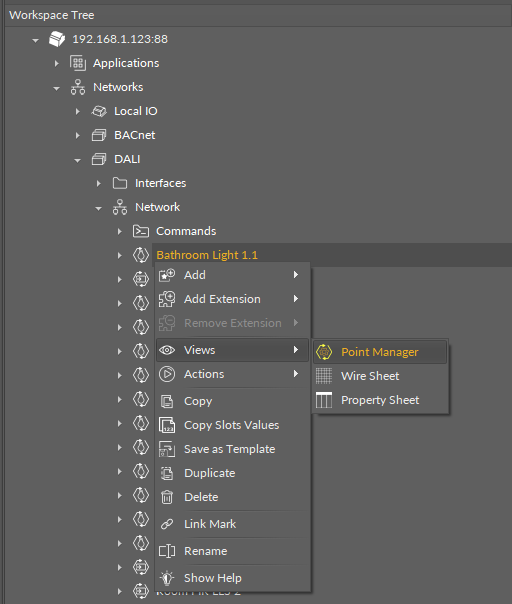This screenshot has height=604, width=512.
Task: Click the Link Mark chain icon
Action: pos(167,524)
